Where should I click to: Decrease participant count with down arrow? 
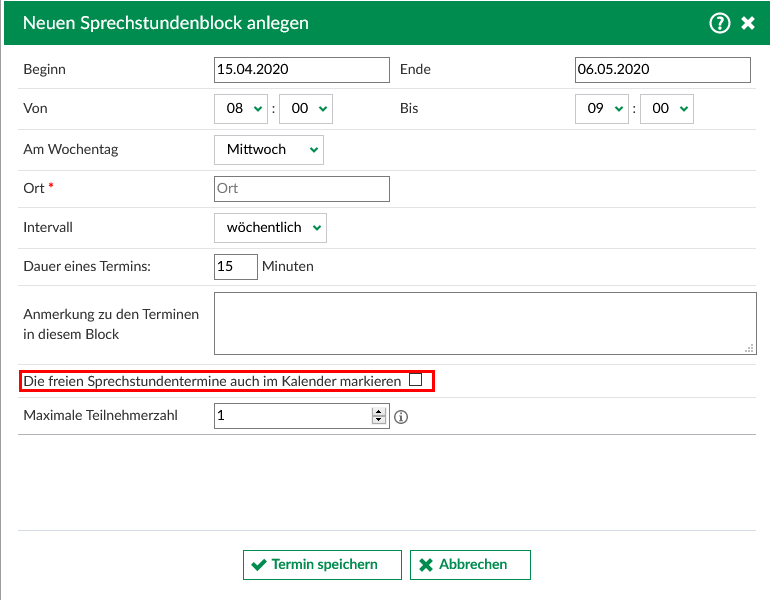(x=379, y=421)
